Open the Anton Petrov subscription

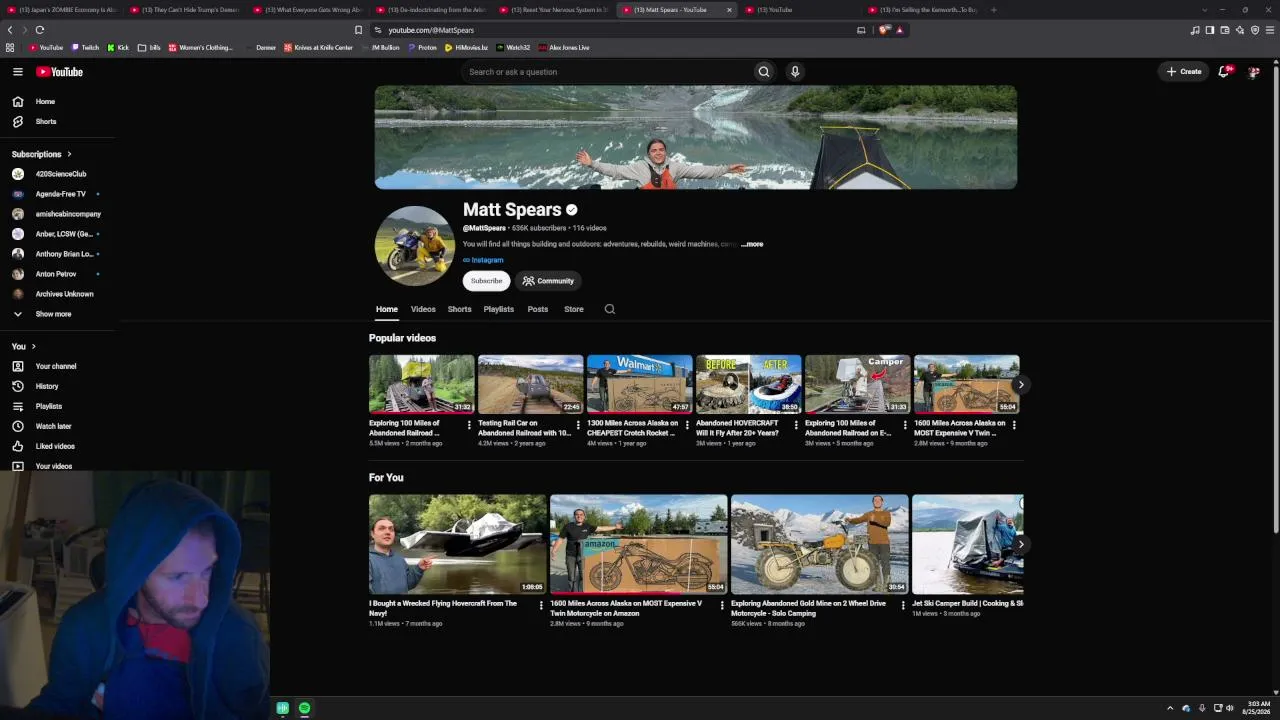click(57, 274)
